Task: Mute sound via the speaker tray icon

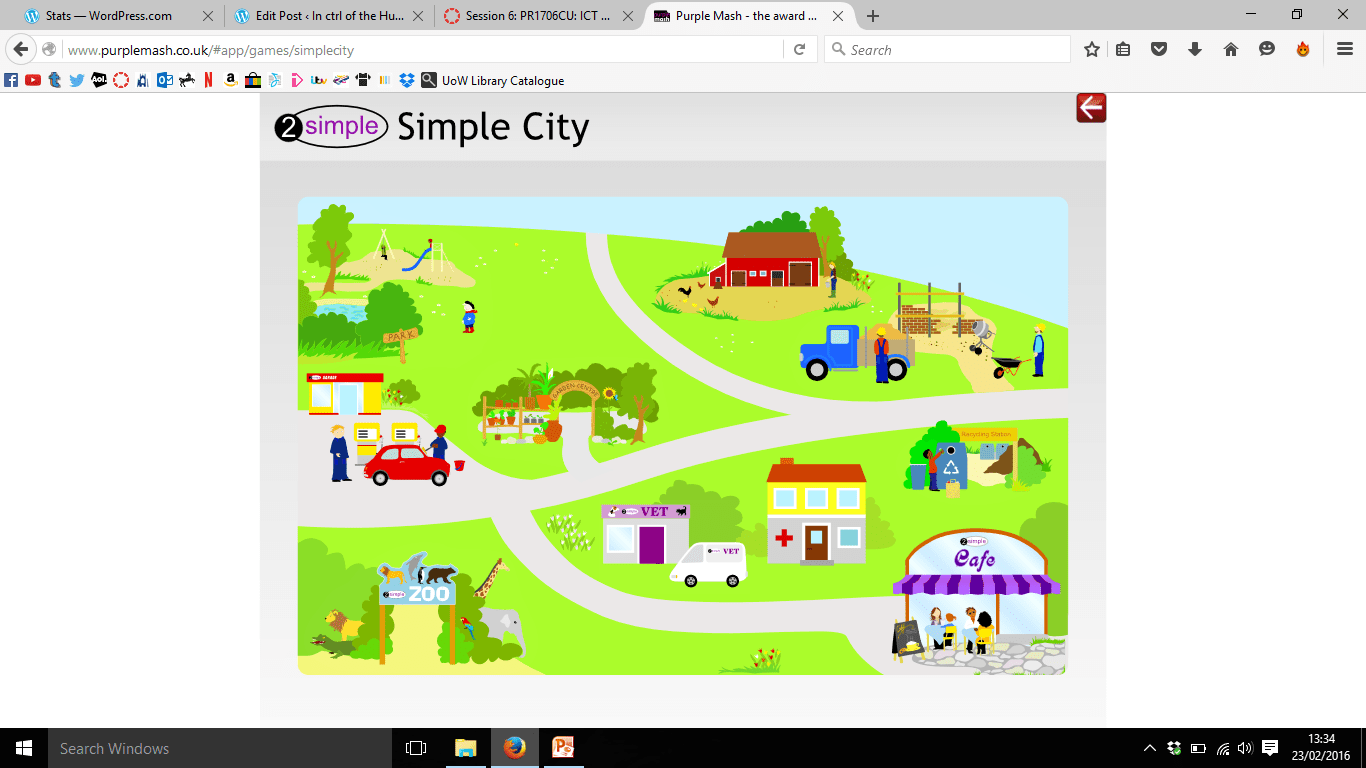Action: tap(1243, 748)
